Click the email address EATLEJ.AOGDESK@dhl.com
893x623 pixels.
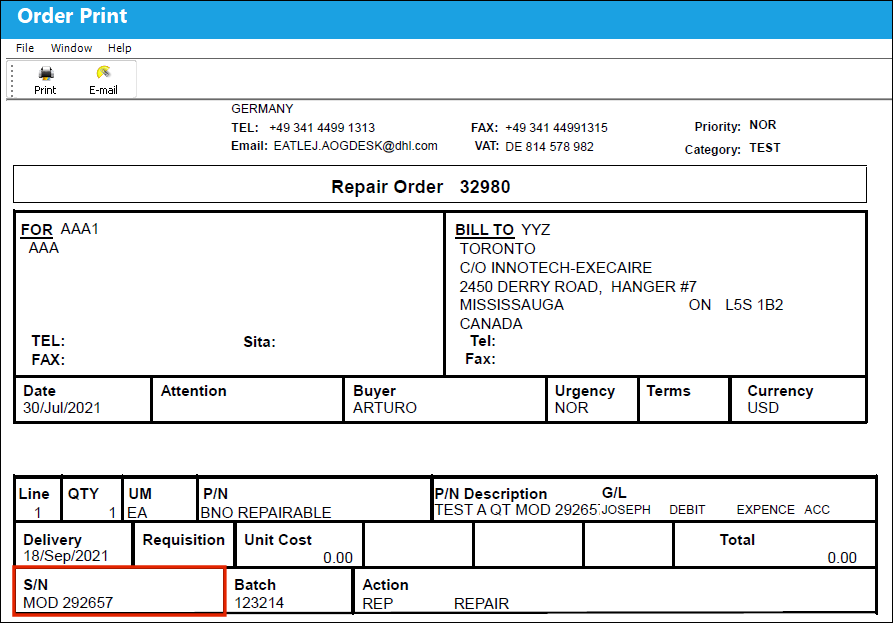[355, 146]
